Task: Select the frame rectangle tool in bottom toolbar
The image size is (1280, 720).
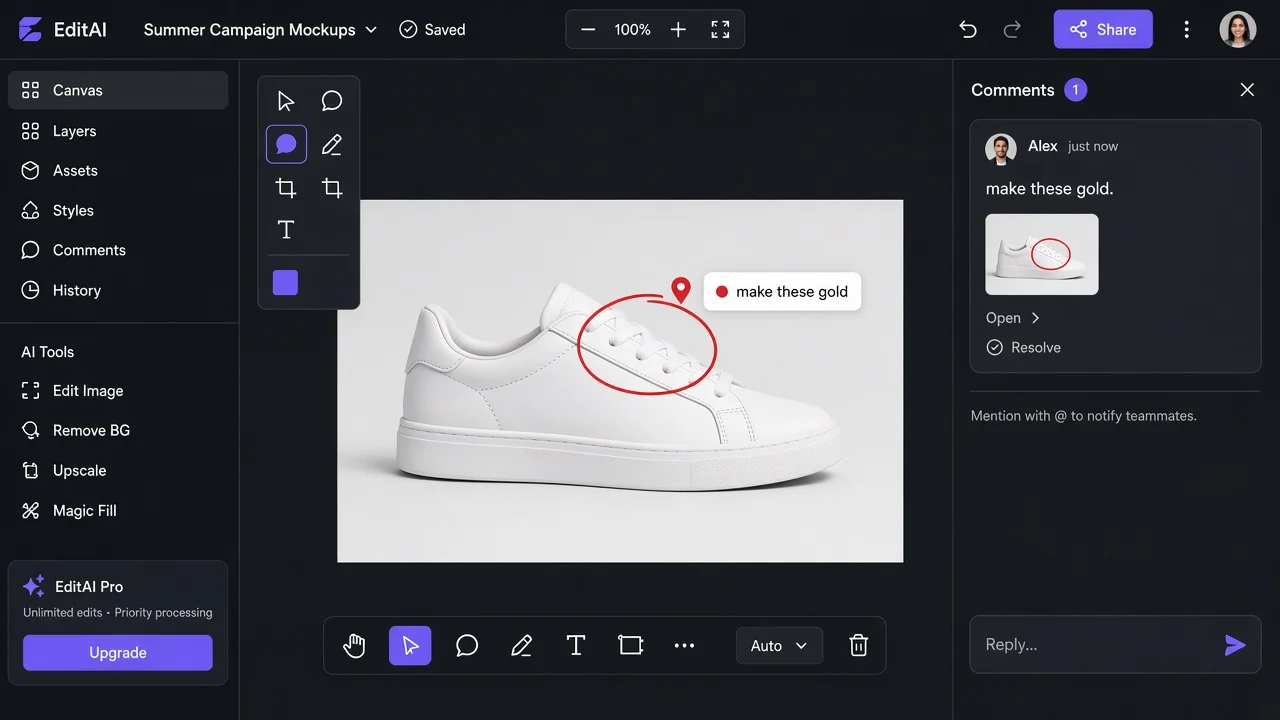Action: [x=631, y=646]
